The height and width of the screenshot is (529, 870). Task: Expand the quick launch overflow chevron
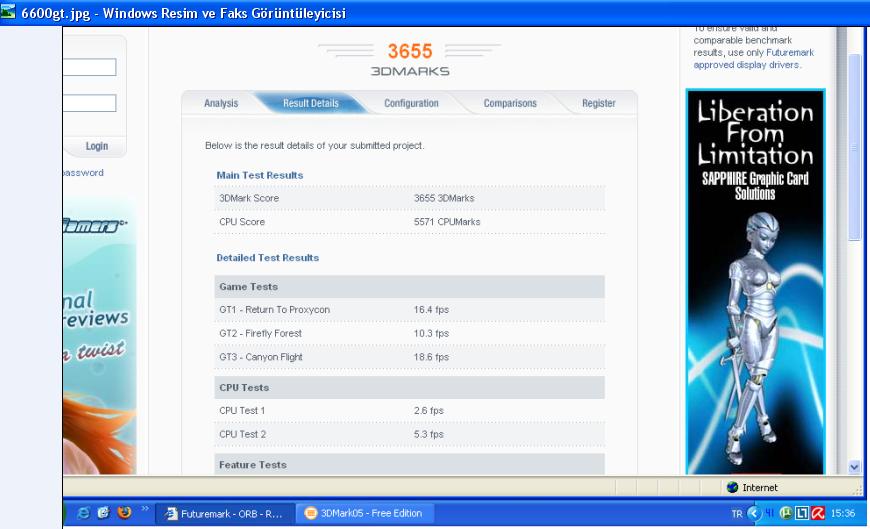[x=145, y=508]
